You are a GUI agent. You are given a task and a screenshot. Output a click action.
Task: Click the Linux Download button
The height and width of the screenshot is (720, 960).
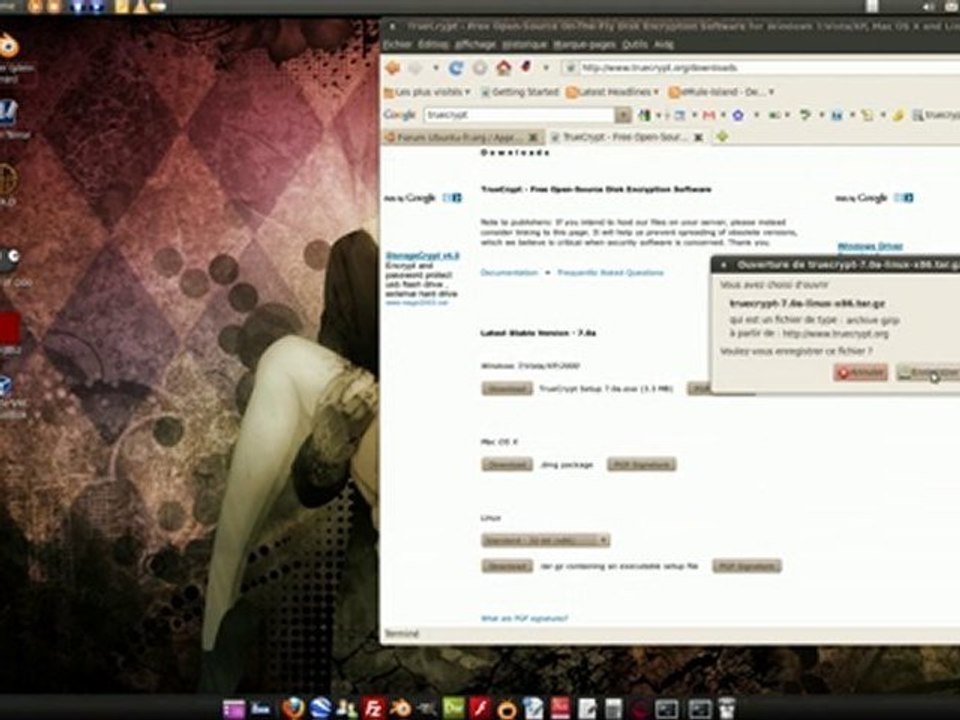(507, 566)
